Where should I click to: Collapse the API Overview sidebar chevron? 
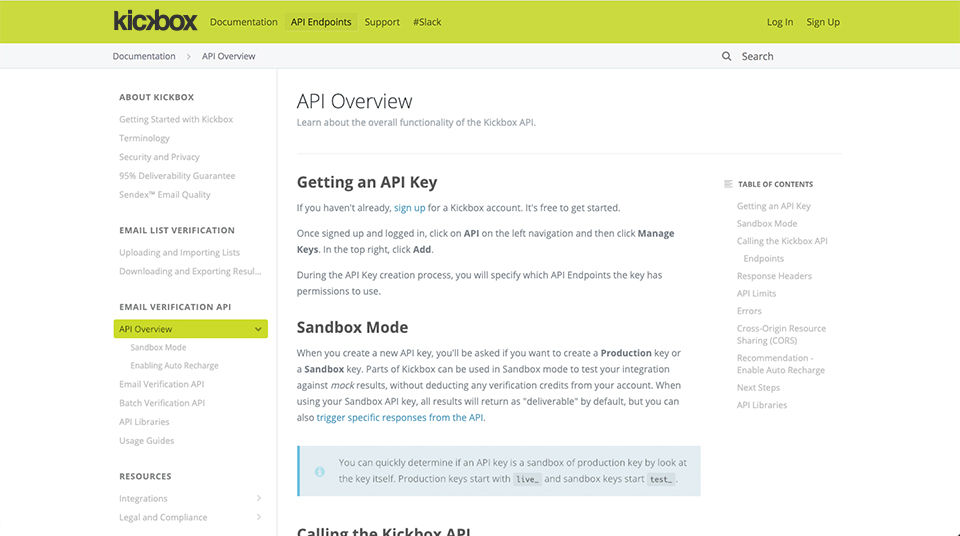258,329
